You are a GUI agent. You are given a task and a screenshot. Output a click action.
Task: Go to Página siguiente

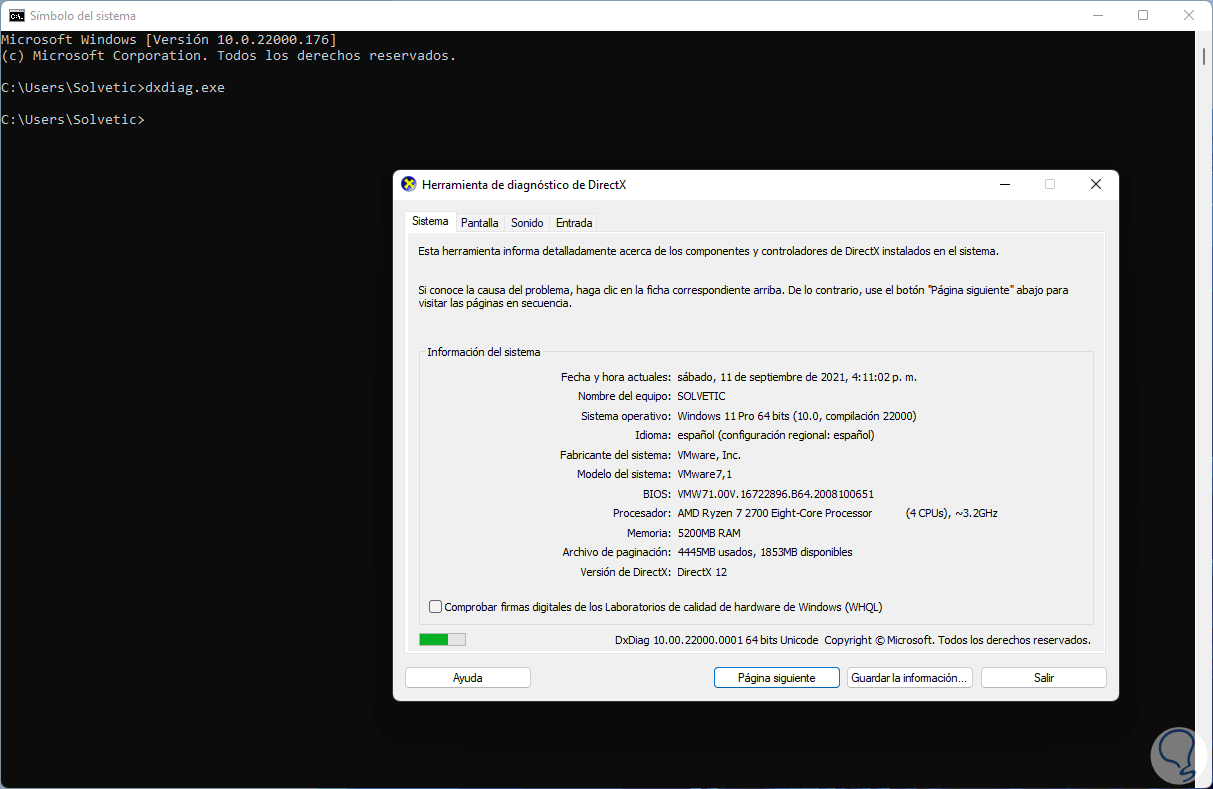pos(776,677)
